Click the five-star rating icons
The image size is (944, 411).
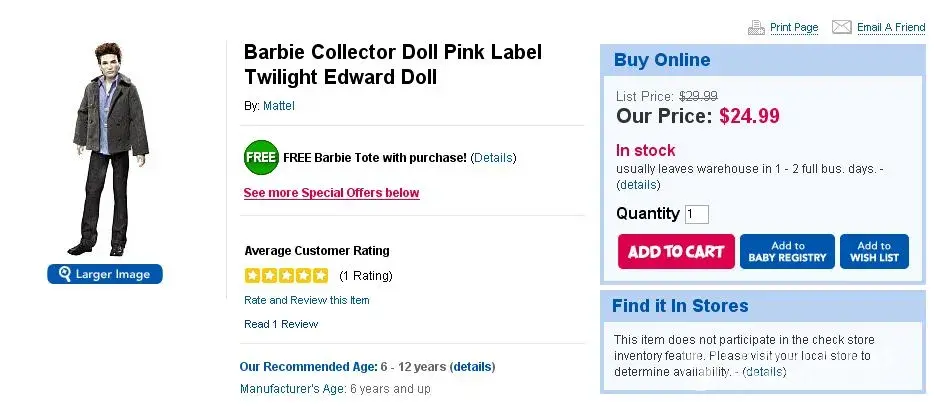click(286, 275)
